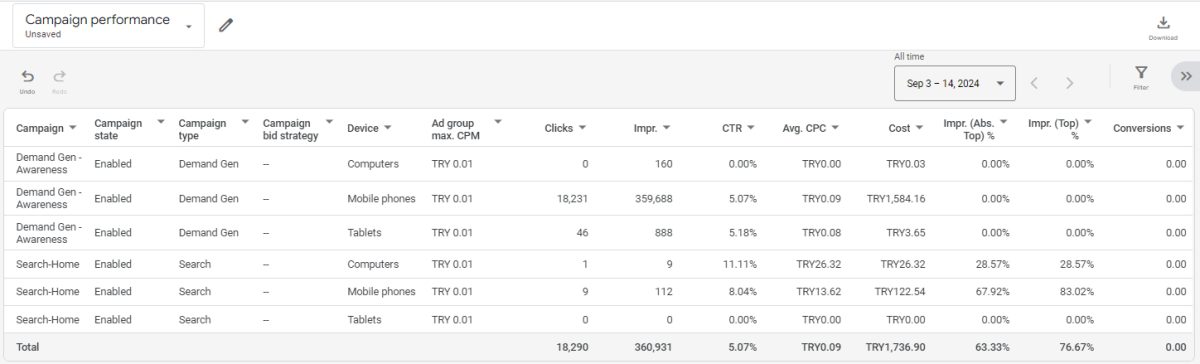Go to next date range arrow
This screenshot has height=364, width=1200.
click(1069, 83)
